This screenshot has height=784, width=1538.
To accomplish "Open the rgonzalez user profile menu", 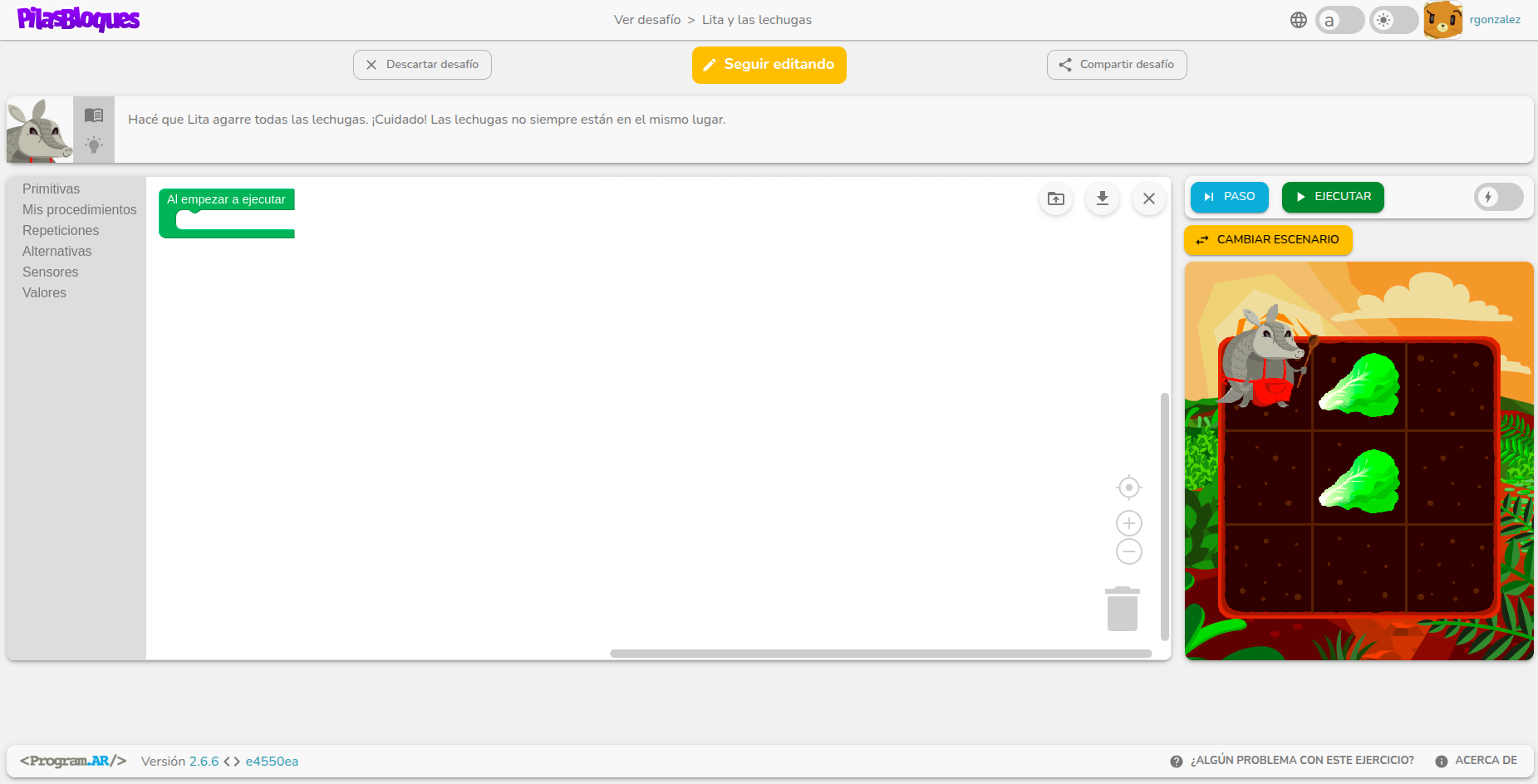I will pyautogui.click(x=1494, y=20).
